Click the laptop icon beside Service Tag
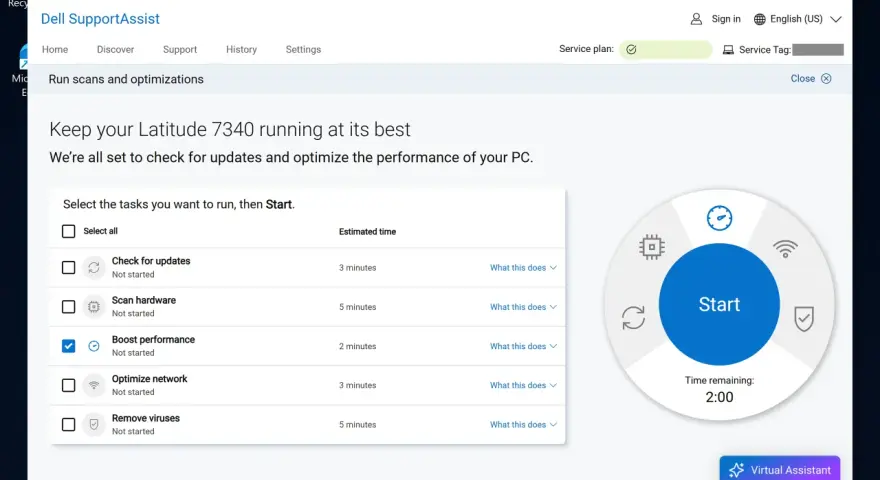The width and height of the screenshot is (880, 480). tap(728, 50)
